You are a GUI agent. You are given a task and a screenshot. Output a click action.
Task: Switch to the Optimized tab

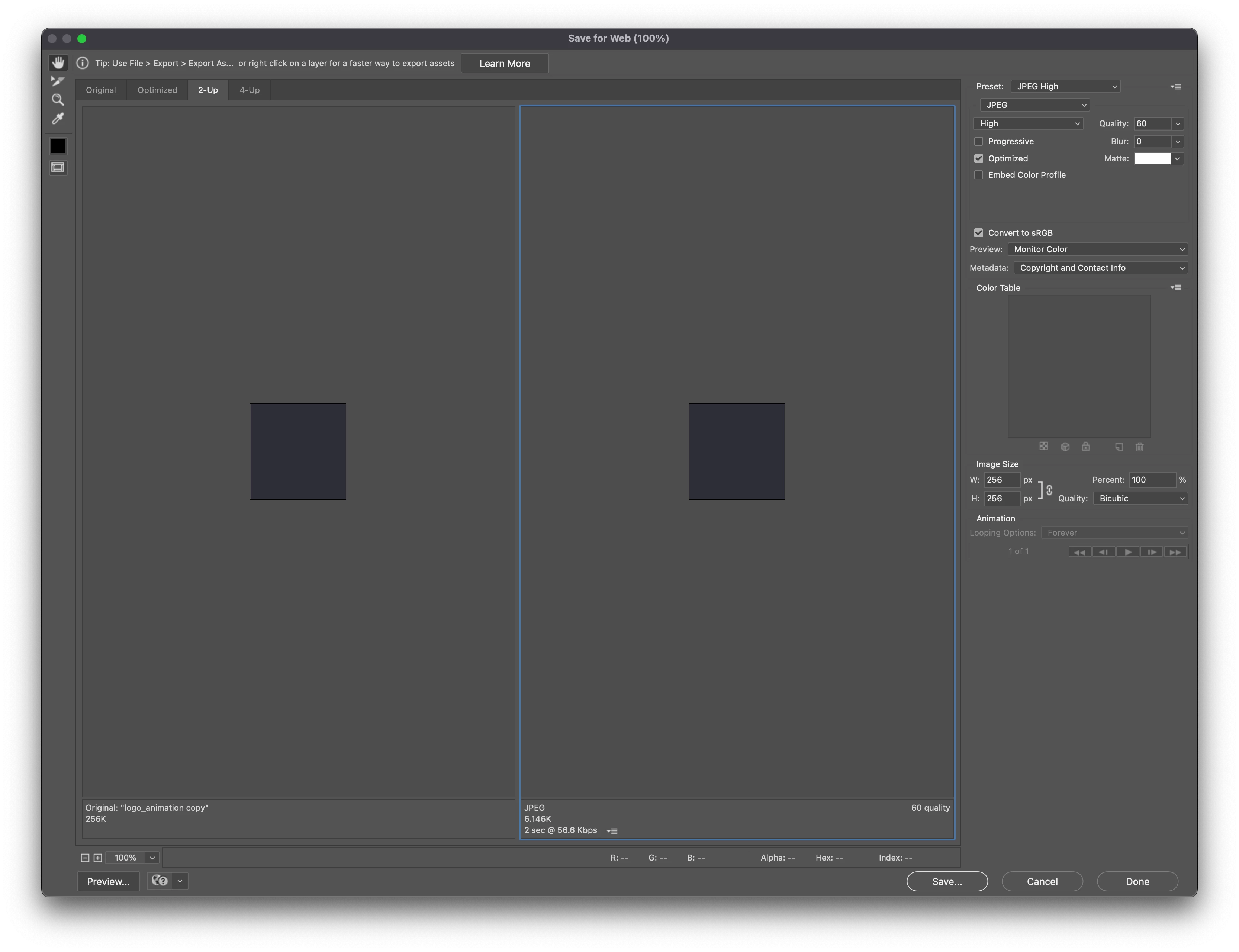pyautogui.click(x=157, y=90)
